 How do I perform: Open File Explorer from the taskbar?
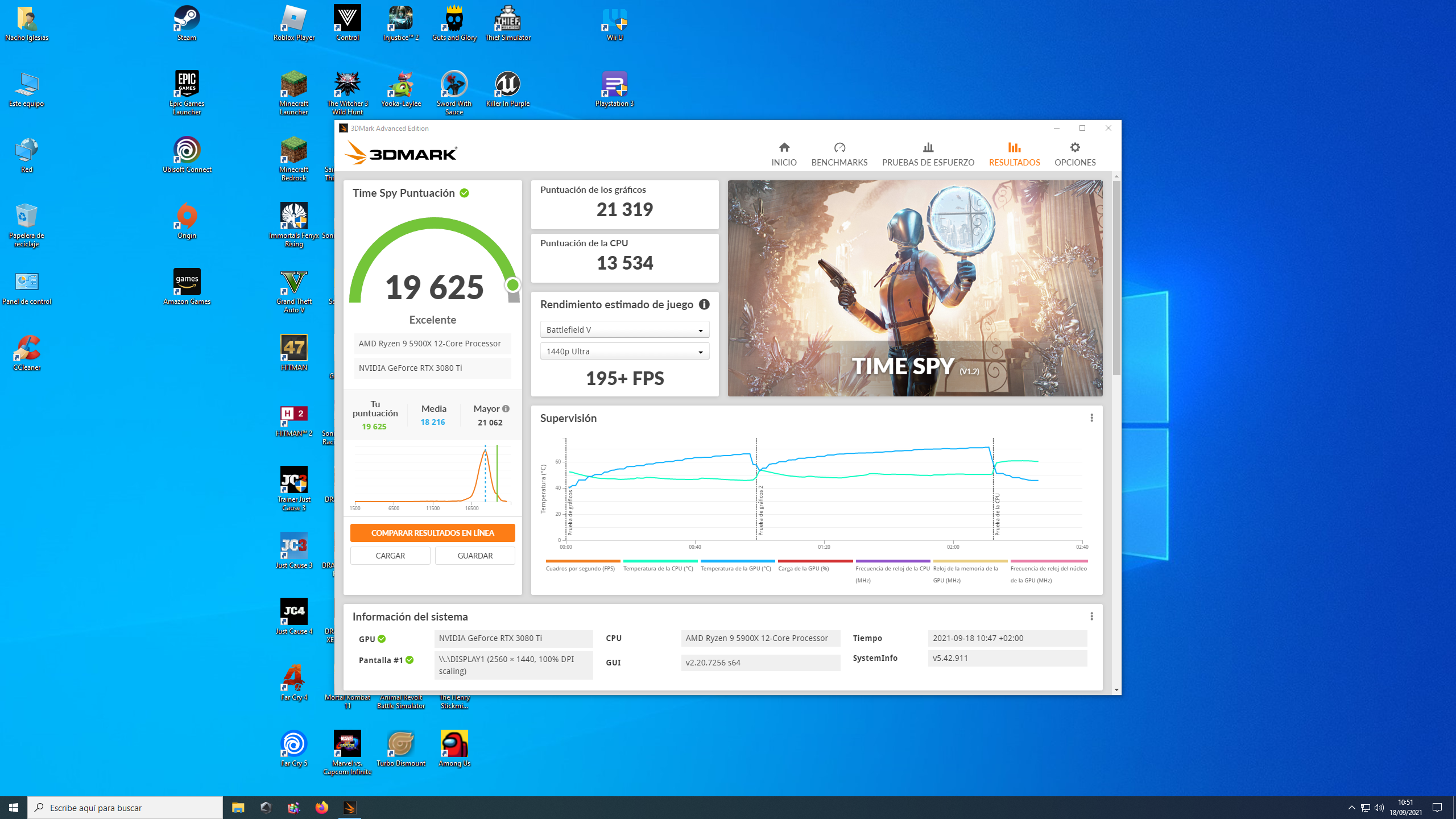[238, 808]
